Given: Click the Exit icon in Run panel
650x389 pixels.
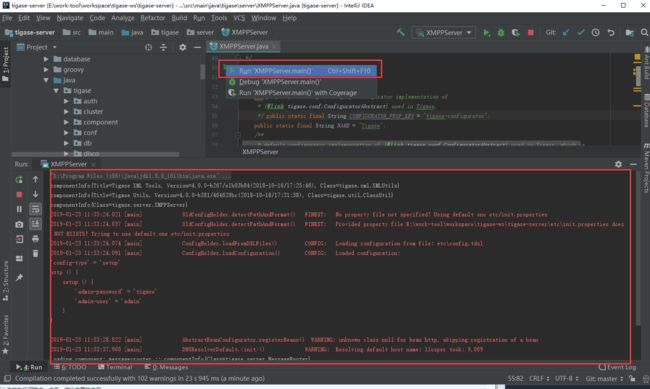Looking at the screenshot, I should [x=19, y=239].
